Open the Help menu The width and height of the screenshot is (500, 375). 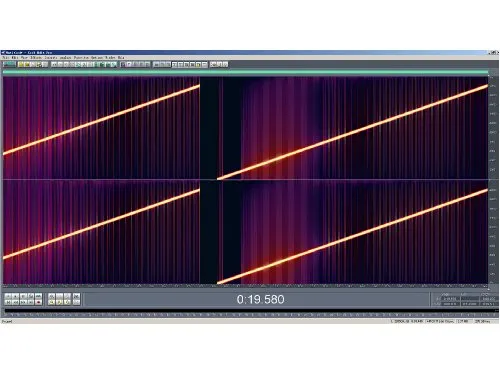pos(121,58)
